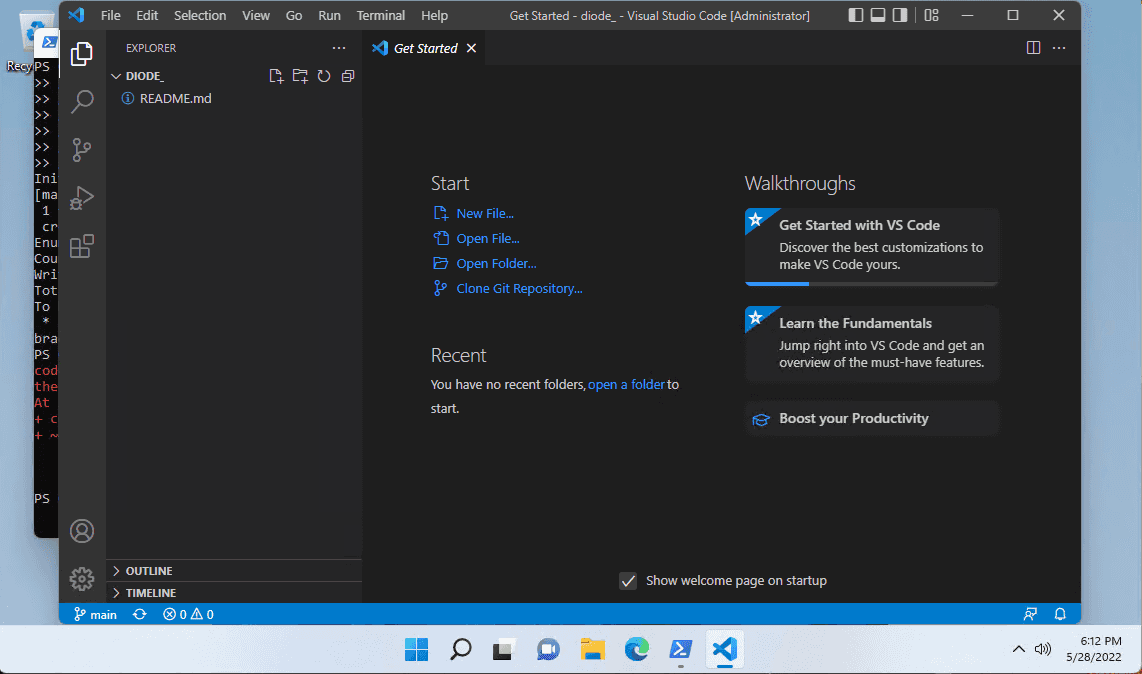The image size is (1142, 674).
Task: Open the View menu
Action: pos(256,15)
